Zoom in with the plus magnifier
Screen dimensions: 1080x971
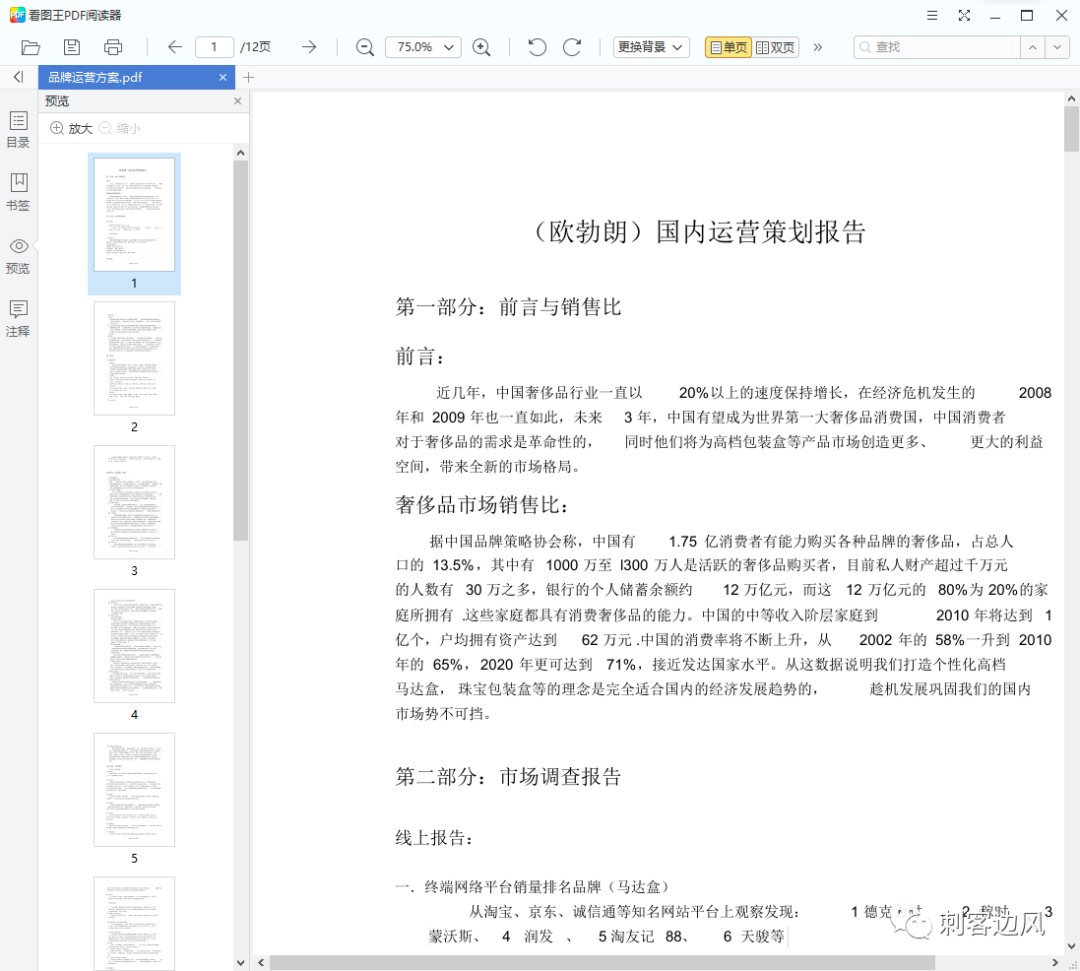[x=481, y=47]
